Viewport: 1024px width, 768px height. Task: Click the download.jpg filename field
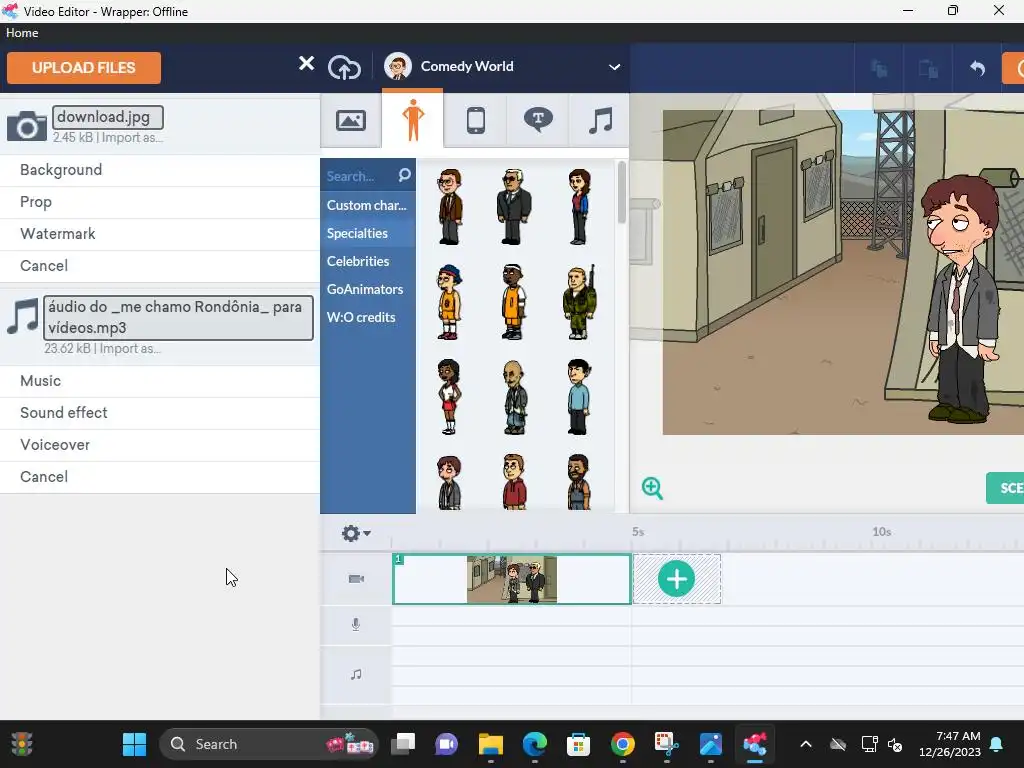tap(108, 118)
